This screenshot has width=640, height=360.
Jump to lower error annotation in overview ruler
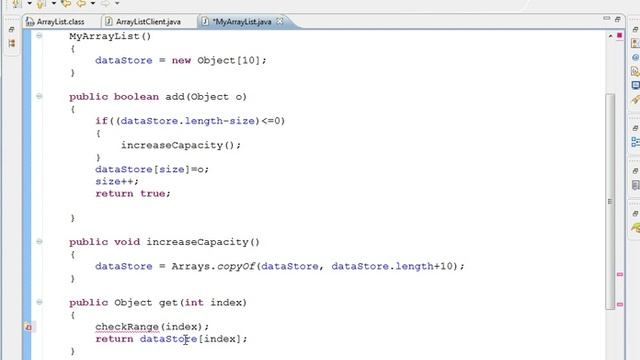click(x=620, y=304)
